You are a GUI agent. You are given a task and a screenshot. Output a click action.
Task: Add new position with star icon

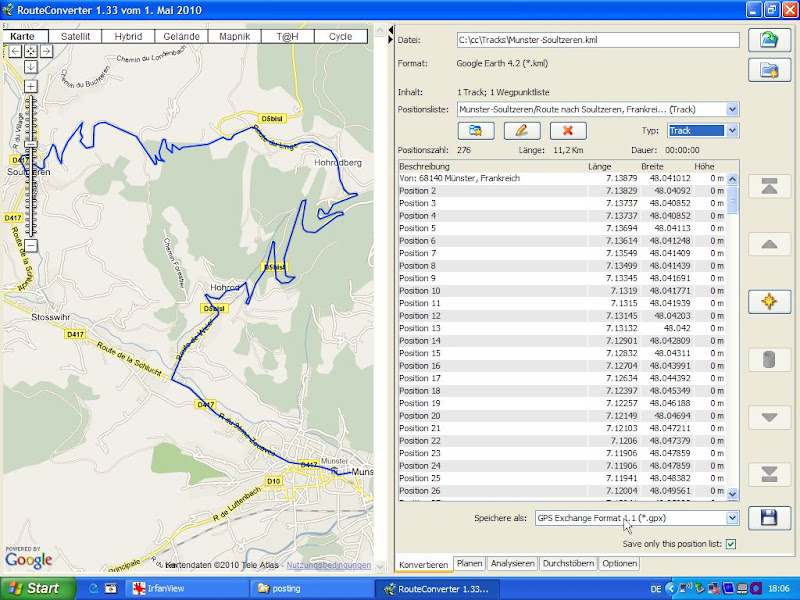pyautogui.click(x=769, y=302)
